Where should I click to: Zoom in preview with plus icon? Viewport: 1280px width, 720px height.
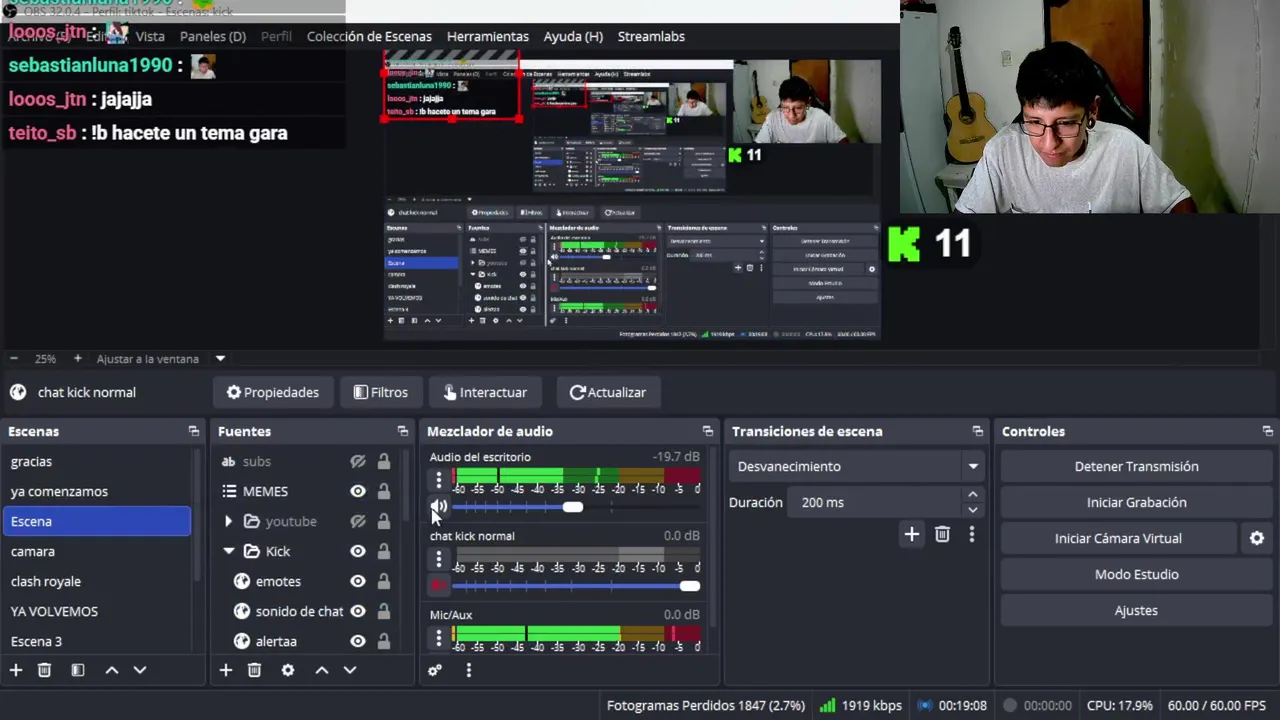(x=77, y=358)
